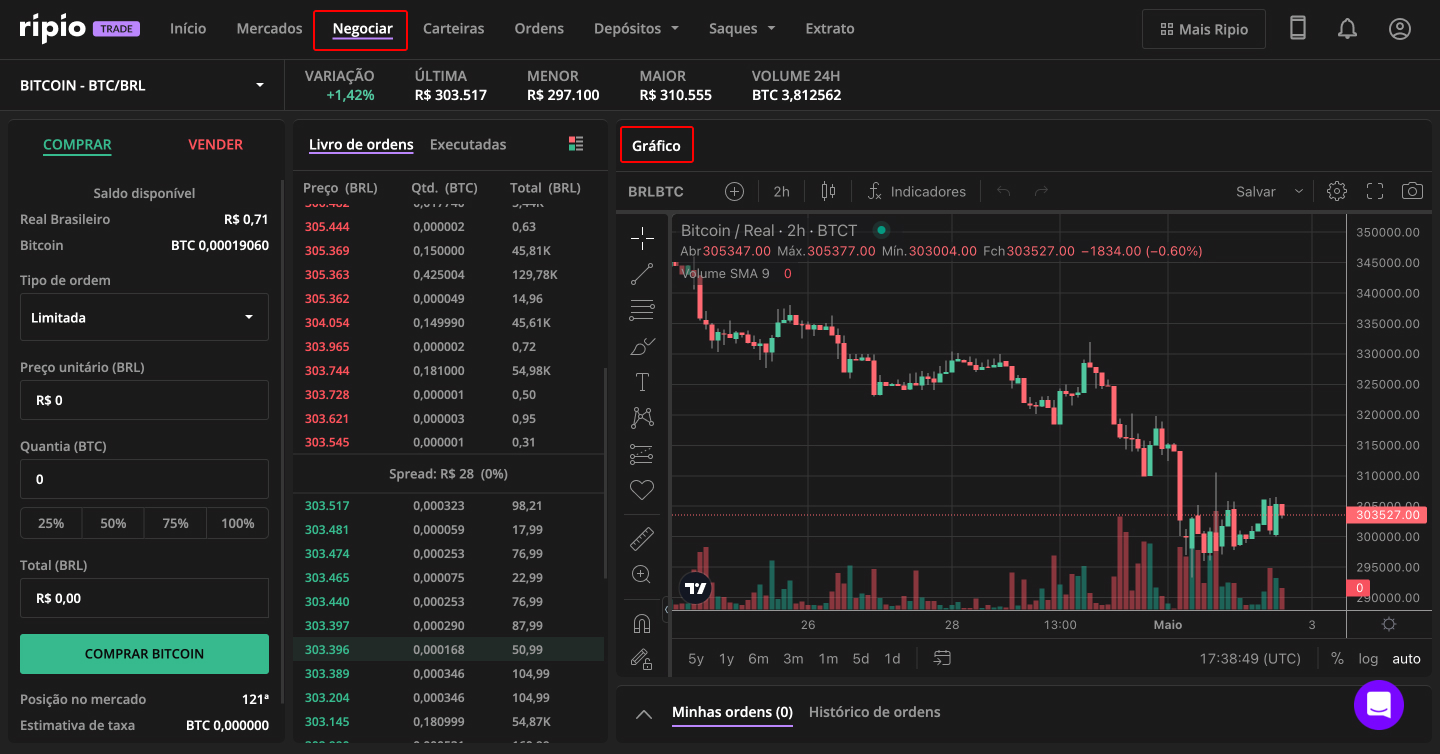Toggle magnet mode for drawings
This screenshot has width=1440, height=754.
[642, 624]
